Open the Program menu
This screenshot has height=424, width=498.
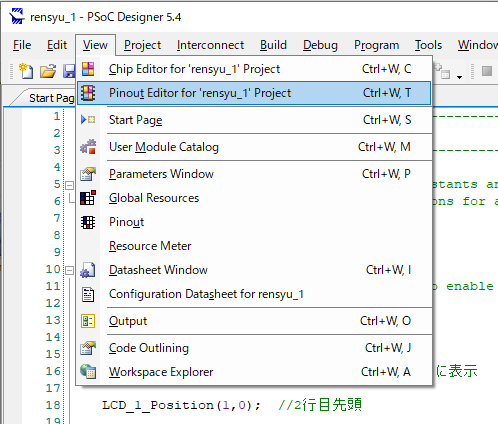tap(376, 45)
